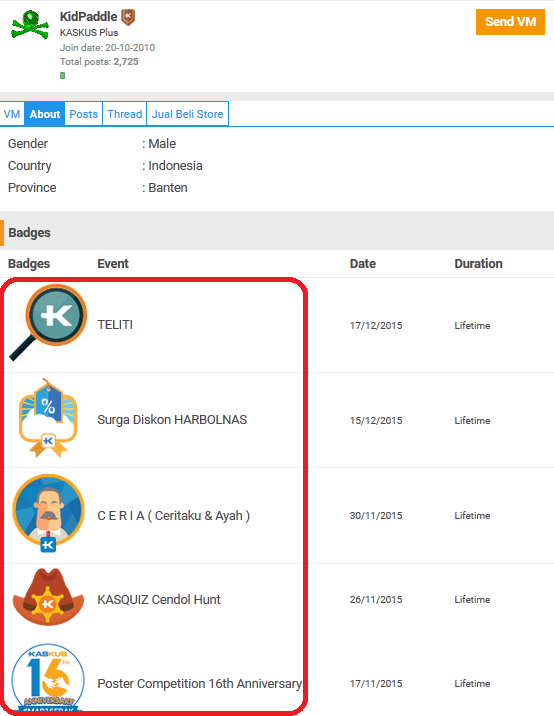The image size is (554, 716).
Task: Click the date 17/11/2015
Action: pos(375,684)
